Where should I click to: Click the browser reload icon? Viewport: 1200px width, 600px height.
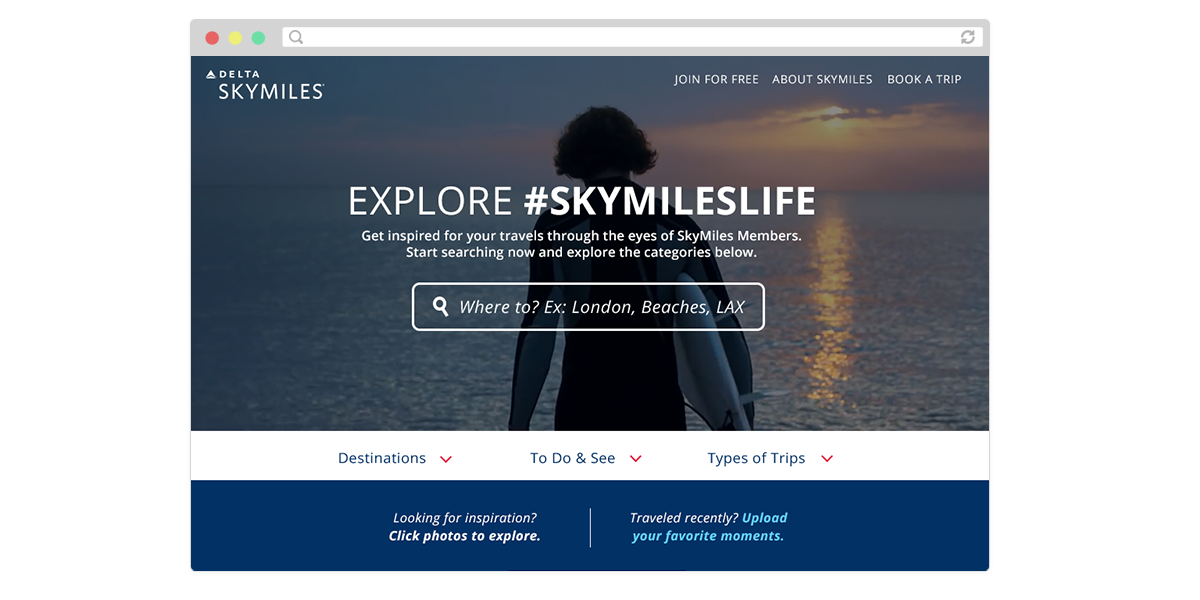pos(967,37)
